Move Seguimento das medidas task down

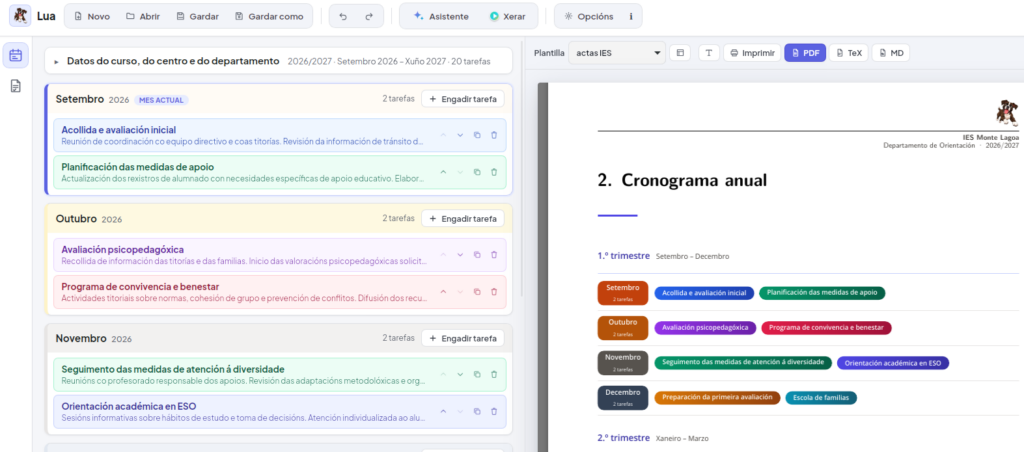[x=460, y=374]
